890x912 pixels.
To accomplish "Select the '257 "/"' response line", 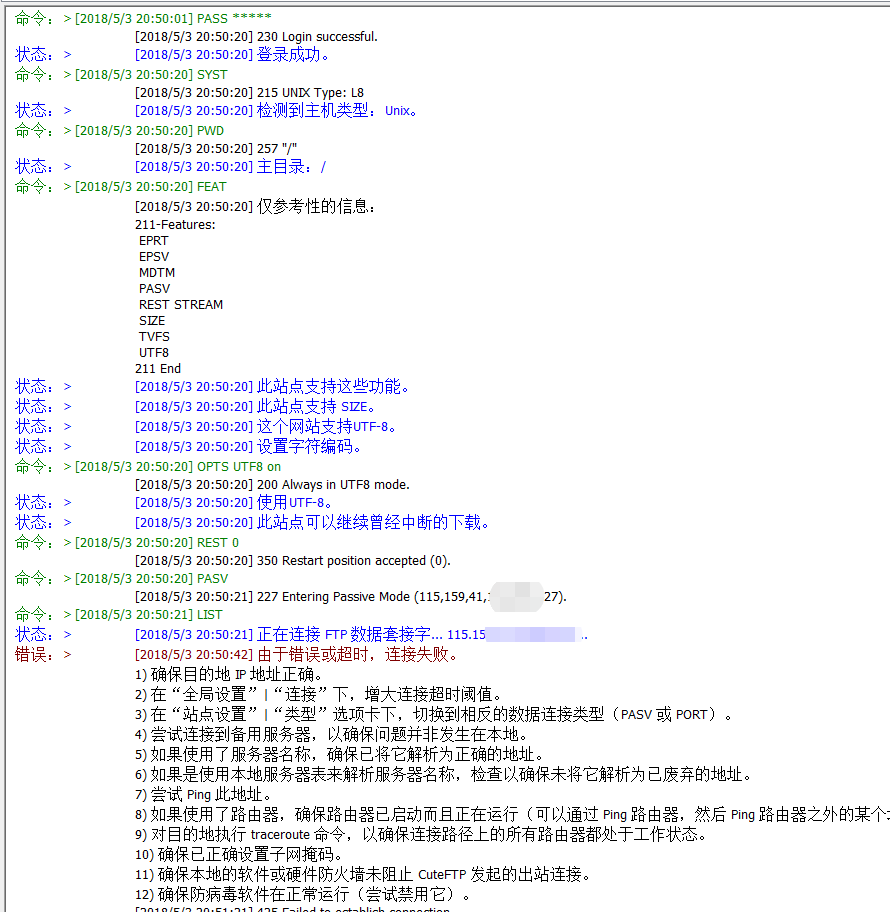I will (x=216, y=148).
